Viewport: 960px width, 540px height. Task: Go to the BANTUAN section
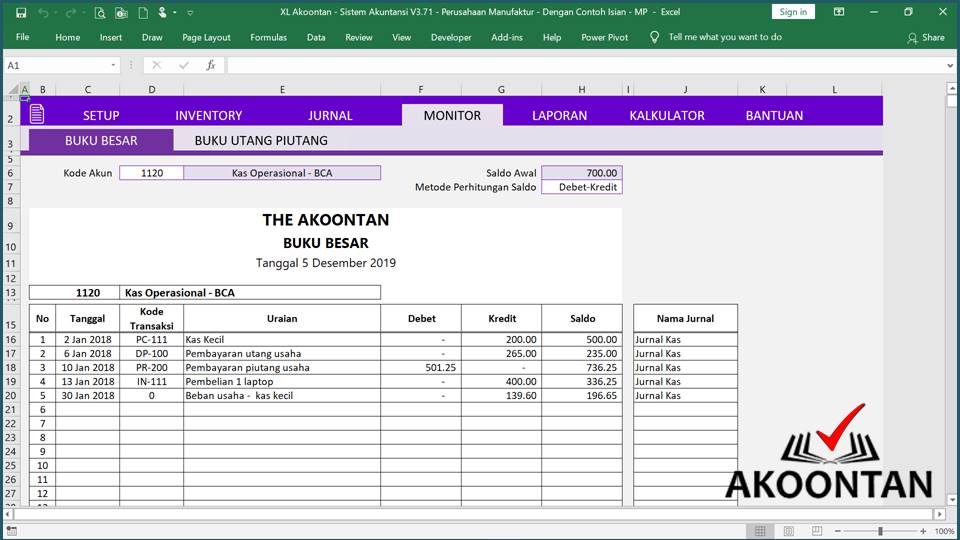tap(774, 115)
